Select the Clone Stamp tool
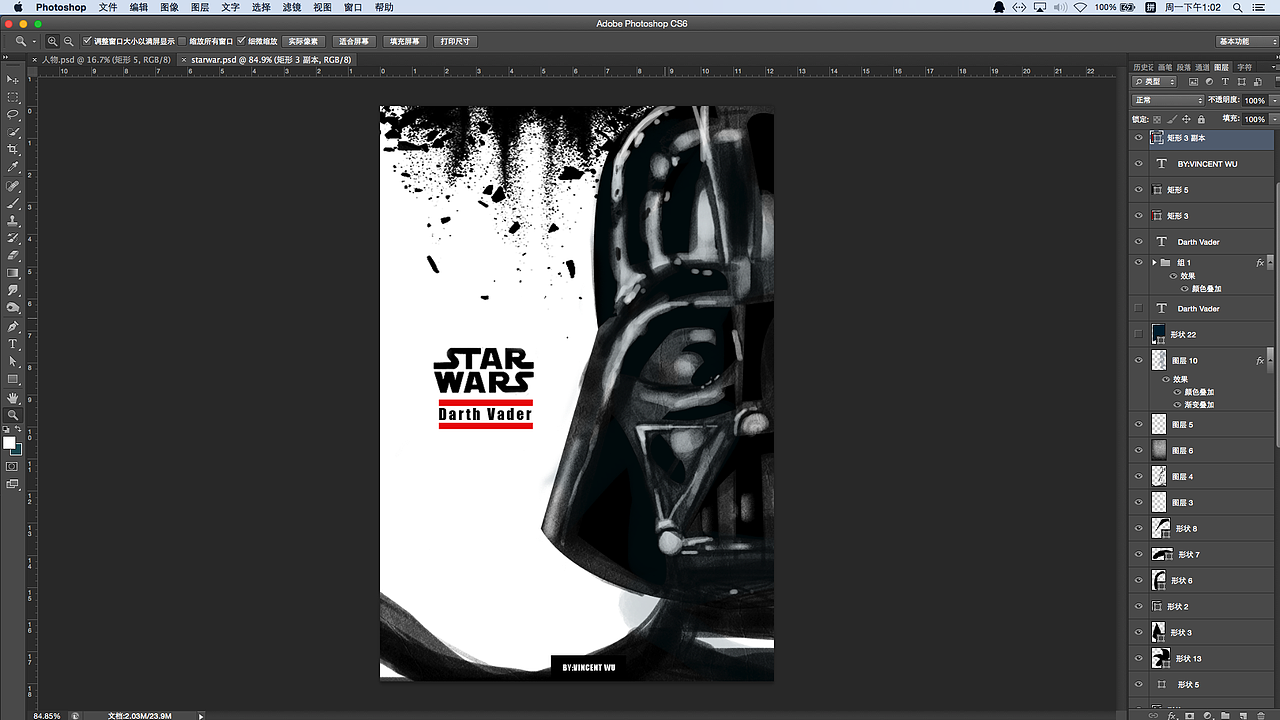This screenshot has width=1280, height=720. 13,220
